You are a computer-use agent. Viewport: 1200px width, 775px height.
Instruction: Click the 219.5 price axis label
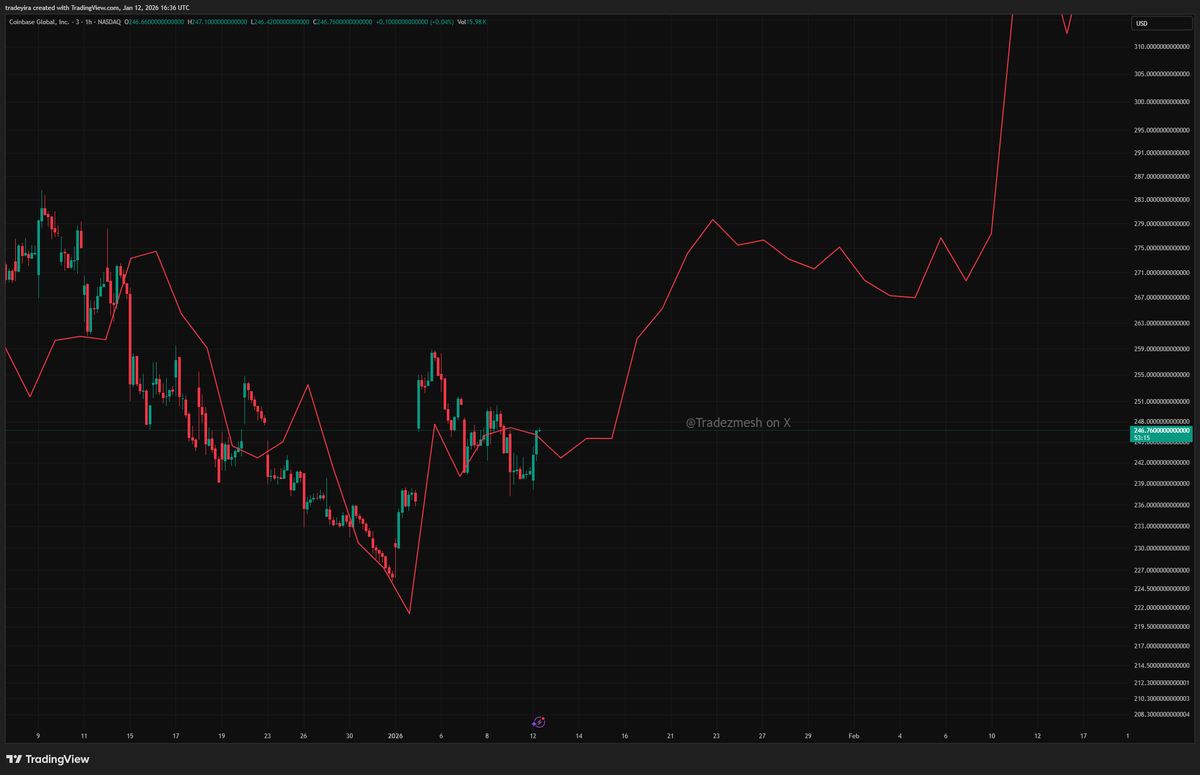tap(1161, 627)
